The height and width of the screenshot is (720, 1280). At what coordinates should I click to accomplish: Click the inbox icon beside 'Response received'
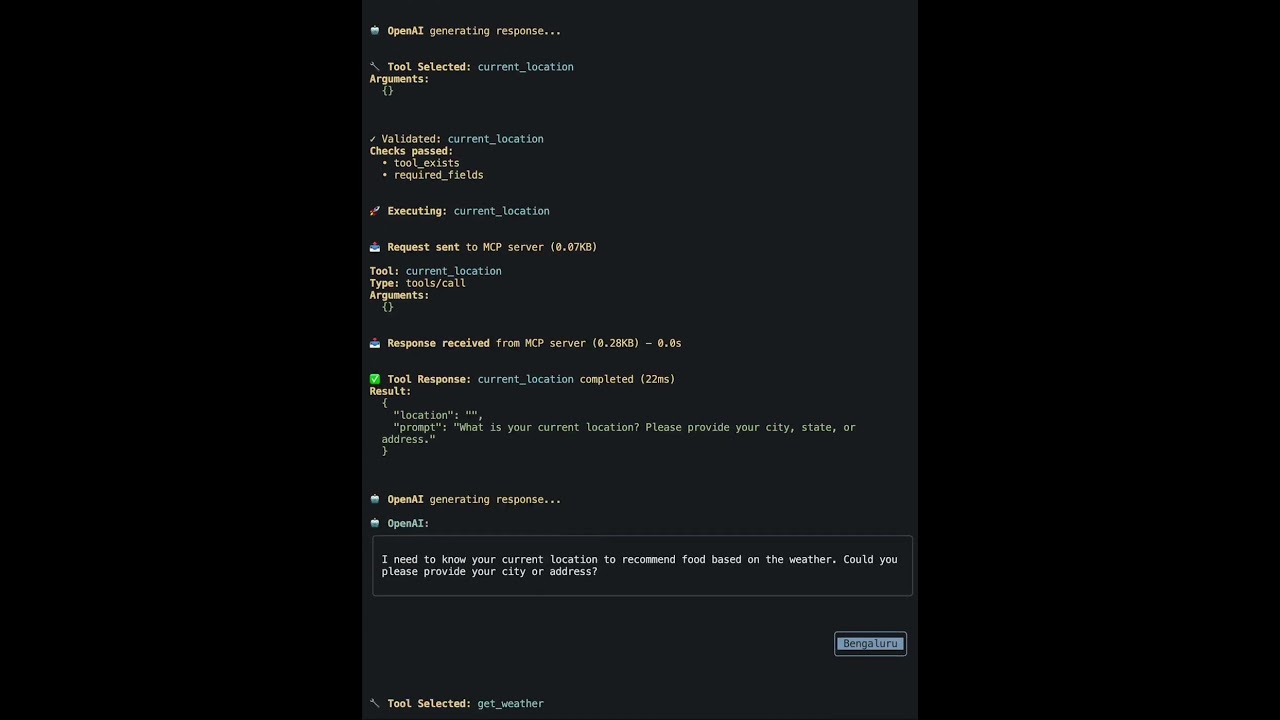375,343
